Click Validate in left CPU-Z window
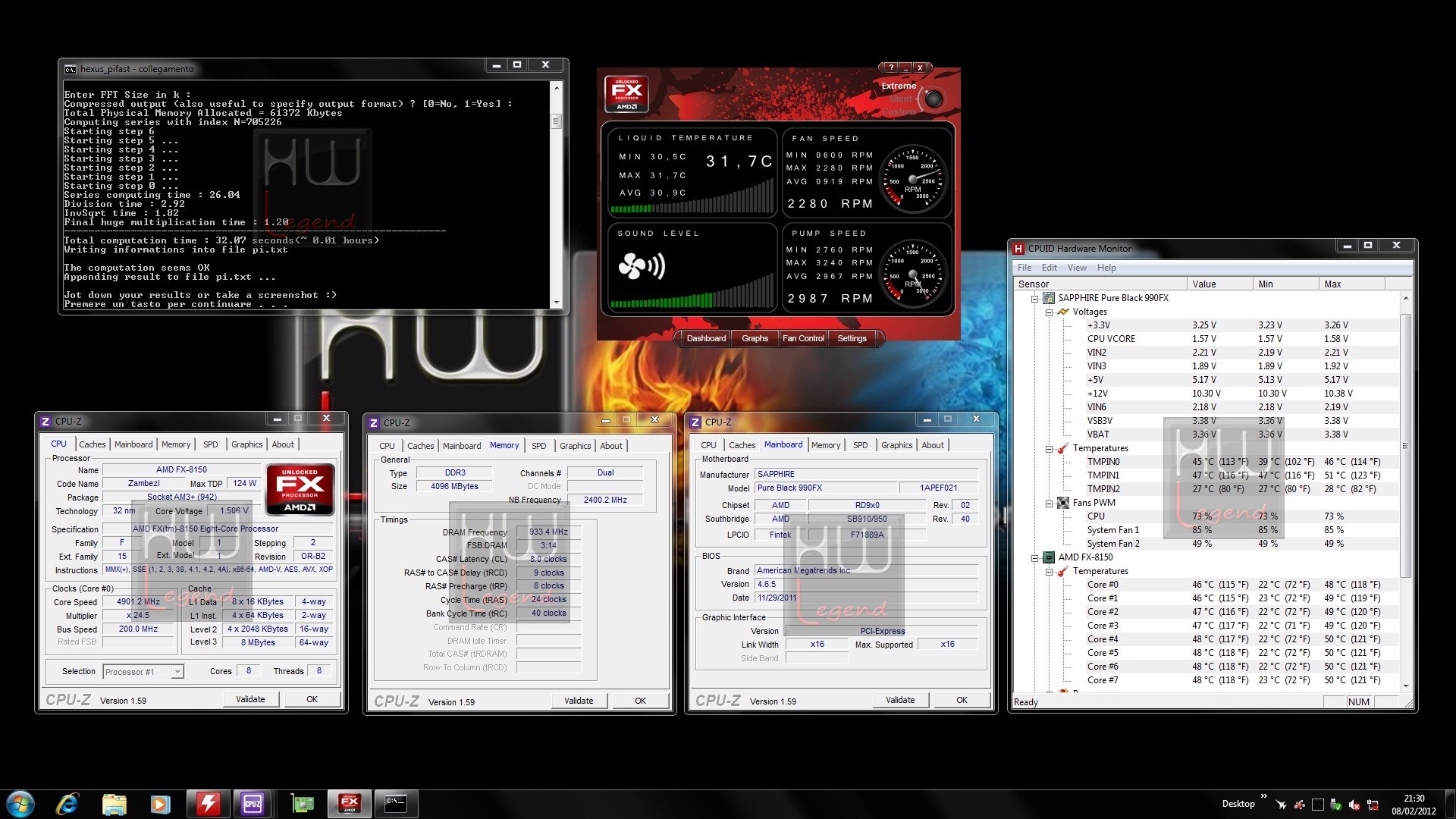This screenshot has width=1456, height=819. [250, 700]
